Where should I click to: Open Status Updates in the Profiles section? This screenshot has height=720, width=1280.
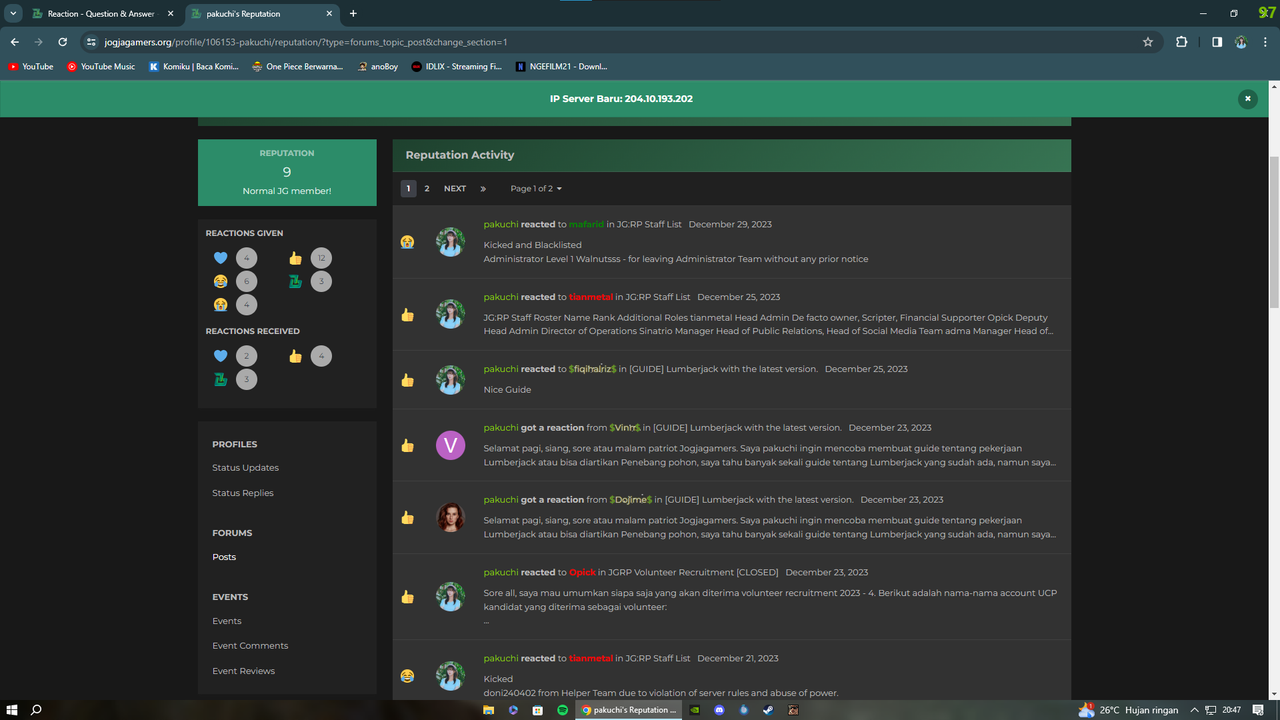click(x=245, y=468)
